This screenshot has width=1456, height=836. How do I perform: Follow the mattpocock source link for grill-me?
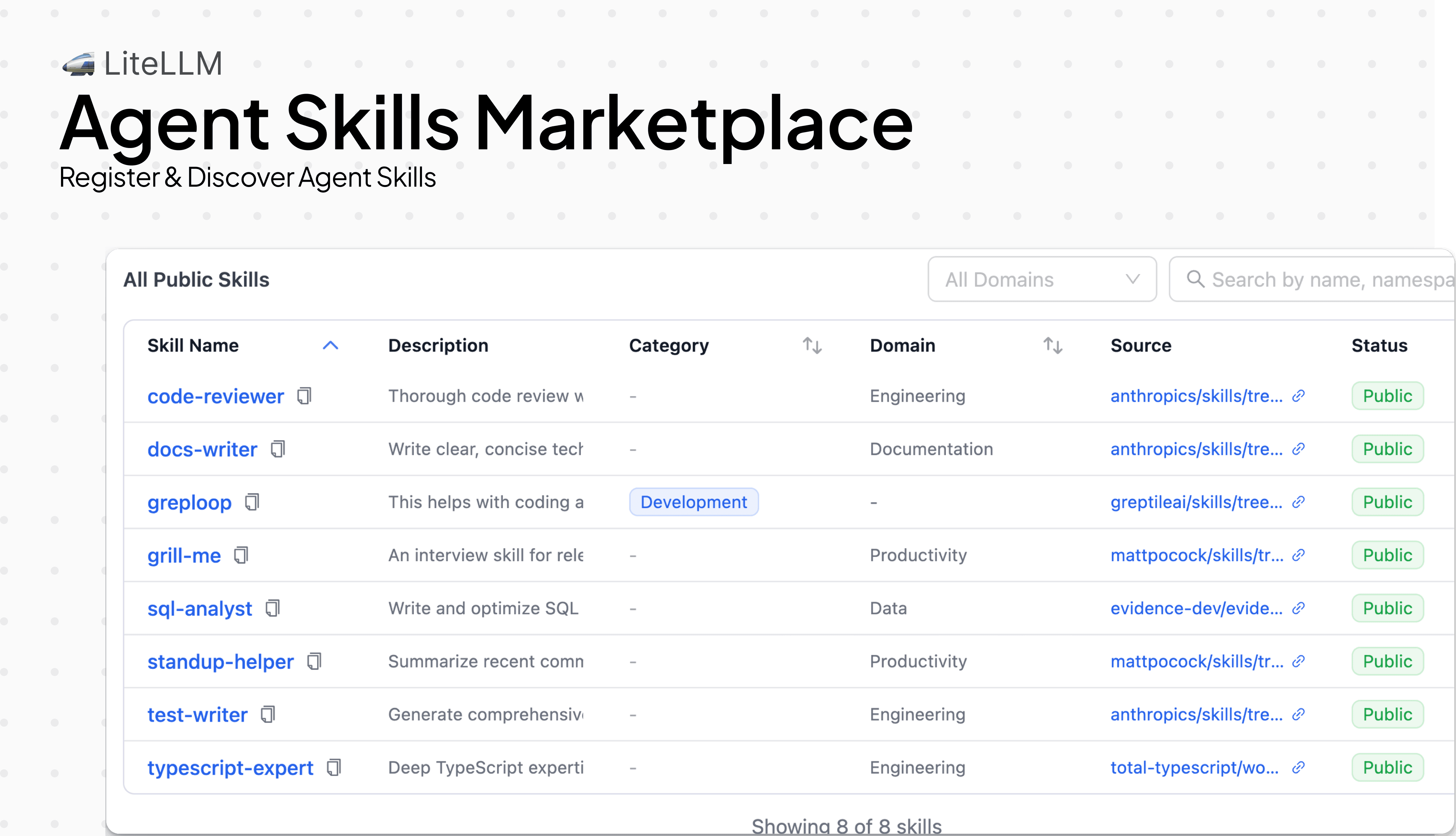coord(1197,555)
